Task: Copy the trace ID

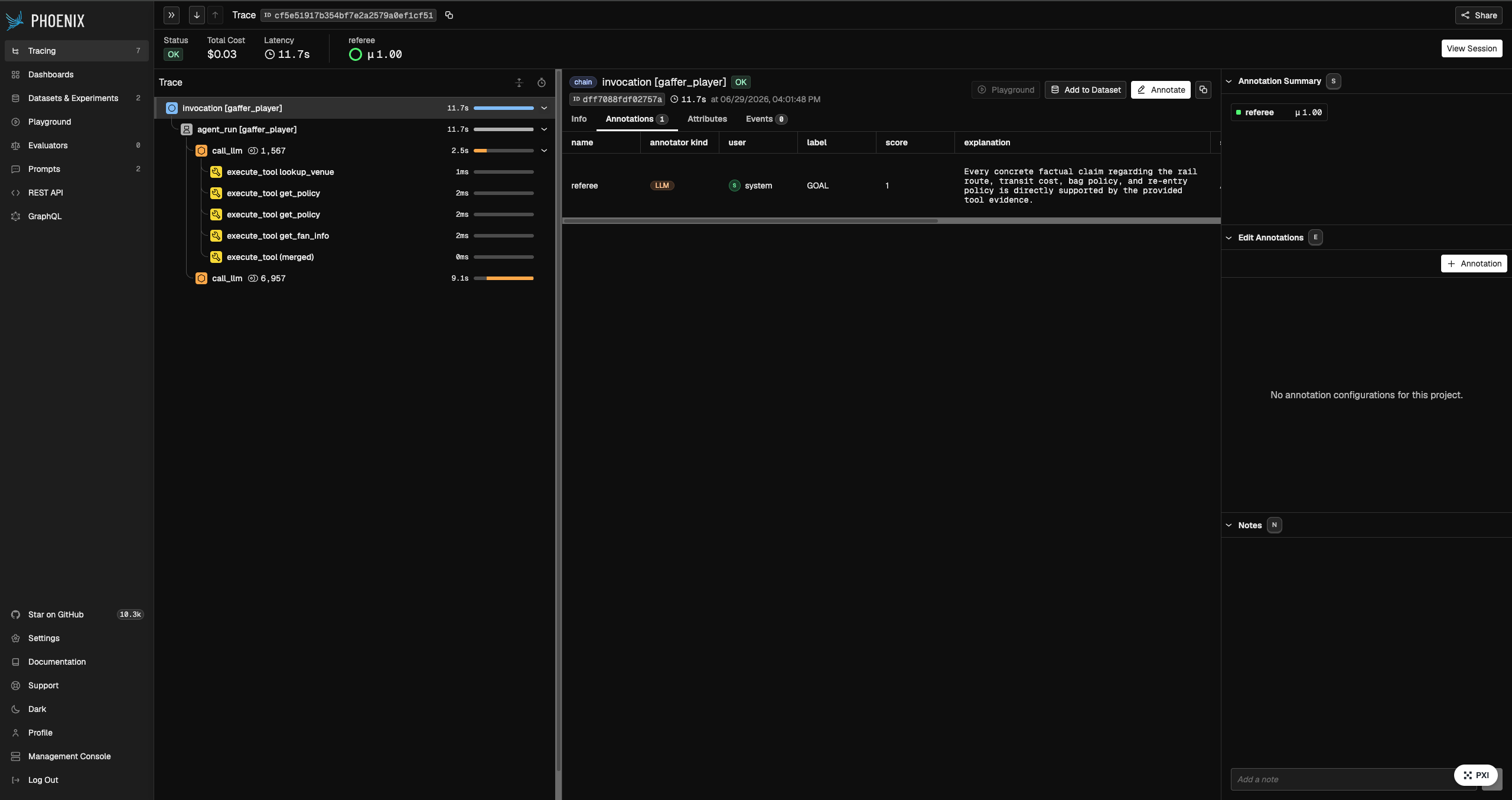Action: [x=449, y=15]
